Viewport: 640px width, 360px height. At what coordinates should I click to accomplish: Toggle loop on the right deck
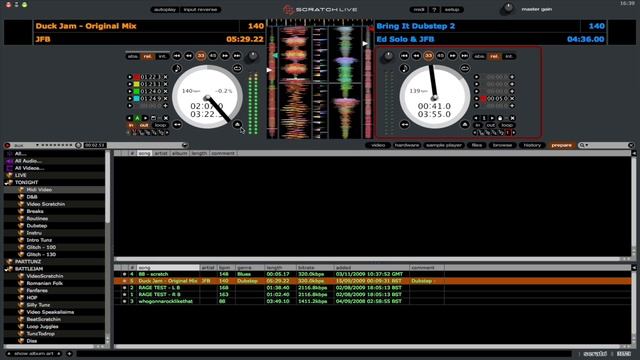click(507, 125)
